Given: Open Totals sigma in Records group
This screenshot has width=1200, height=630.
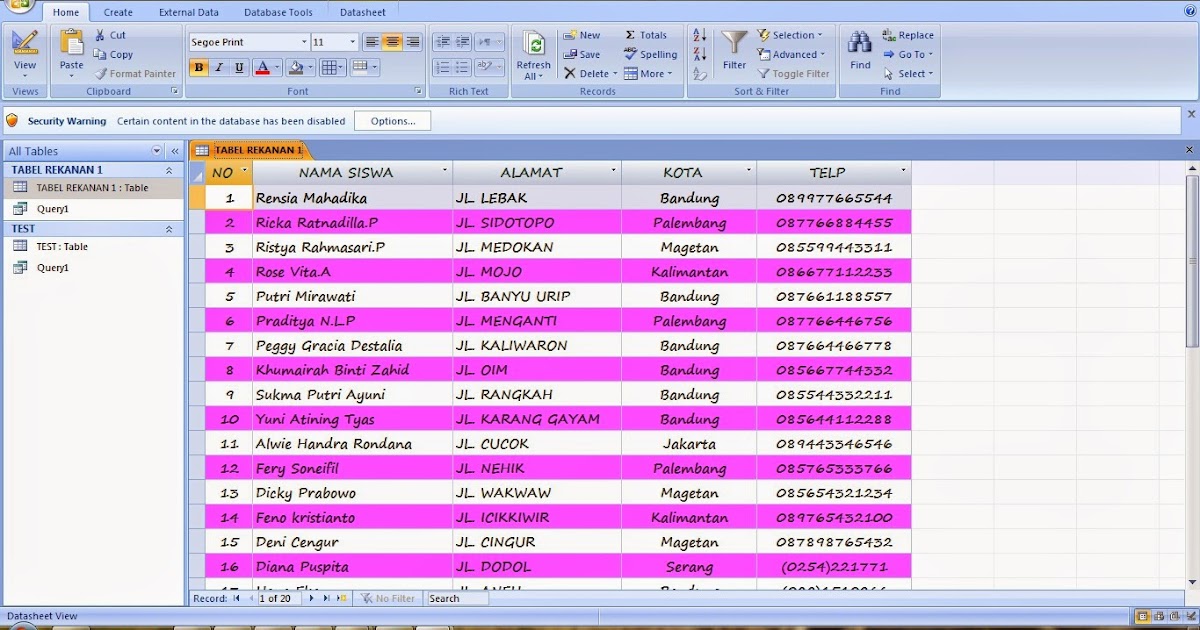Looking at the screenshot, I should [646, 35].
